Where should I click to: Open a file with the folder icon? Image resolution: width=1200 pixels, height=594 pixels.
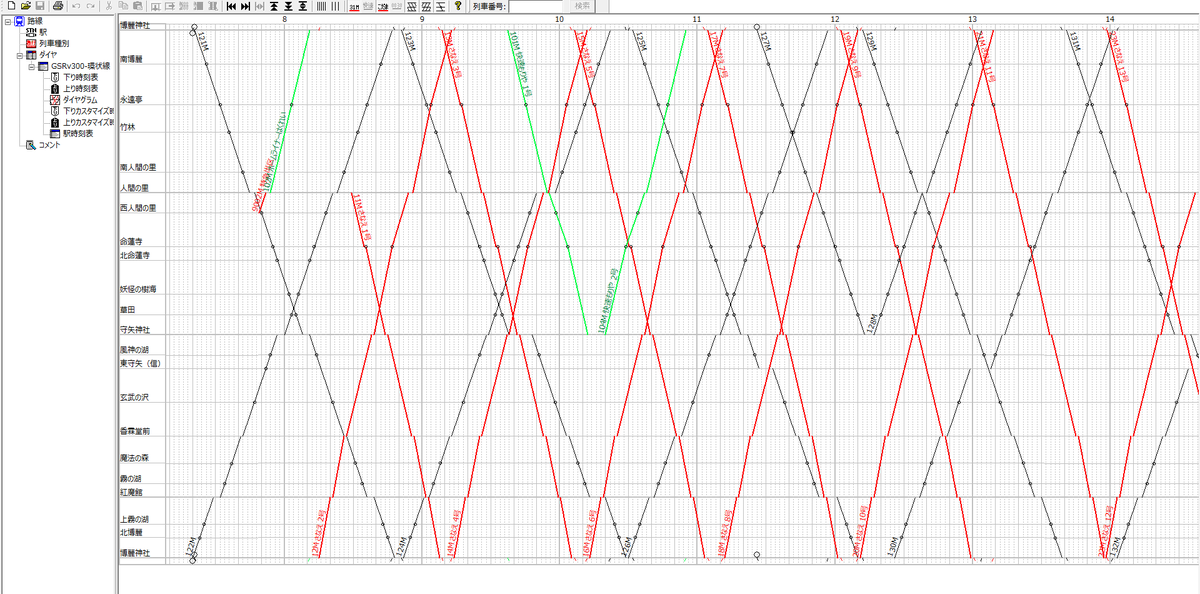click(x=25, y=6)
